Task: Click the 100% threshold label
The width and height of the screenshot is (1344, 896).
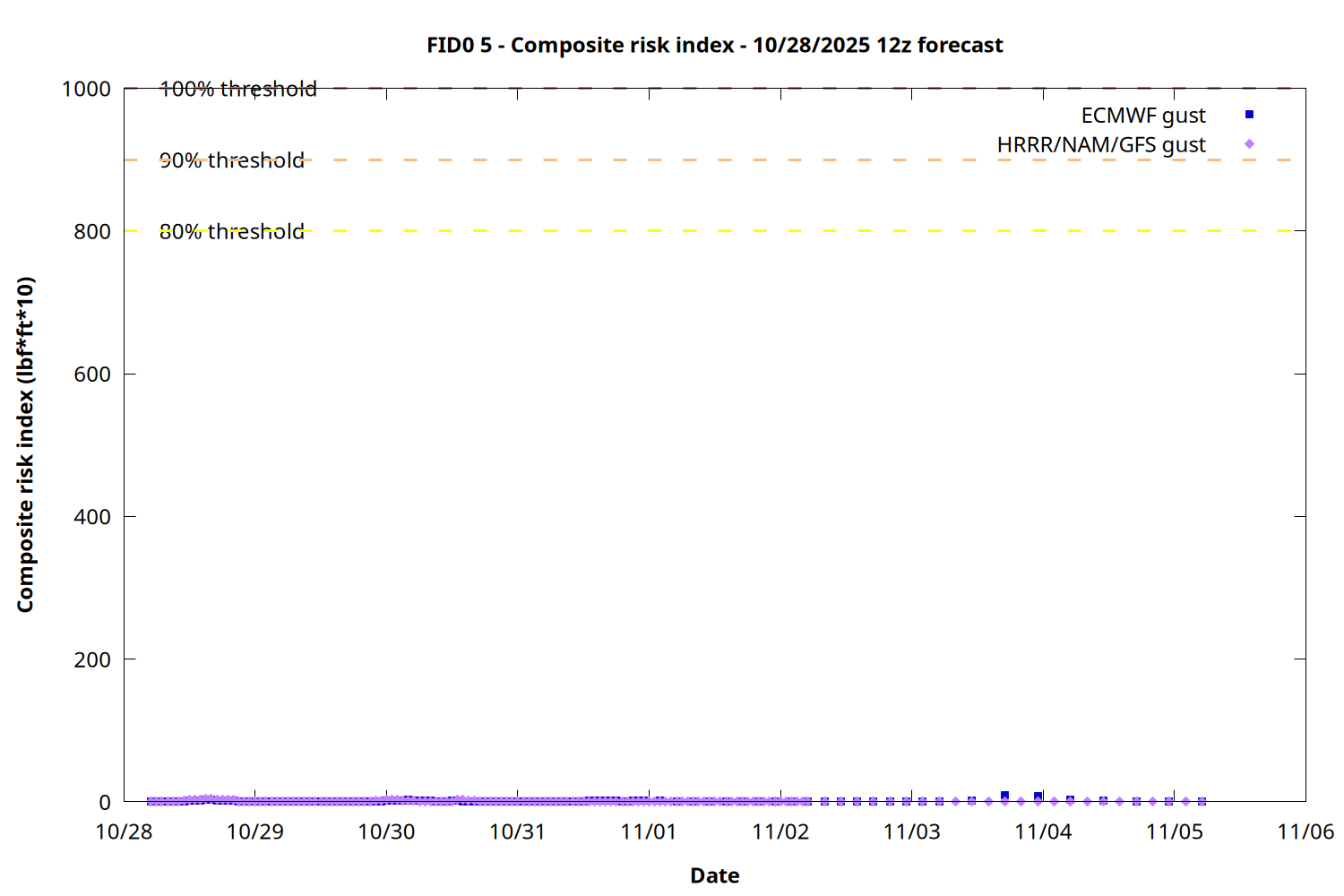Action: [237, 89]
